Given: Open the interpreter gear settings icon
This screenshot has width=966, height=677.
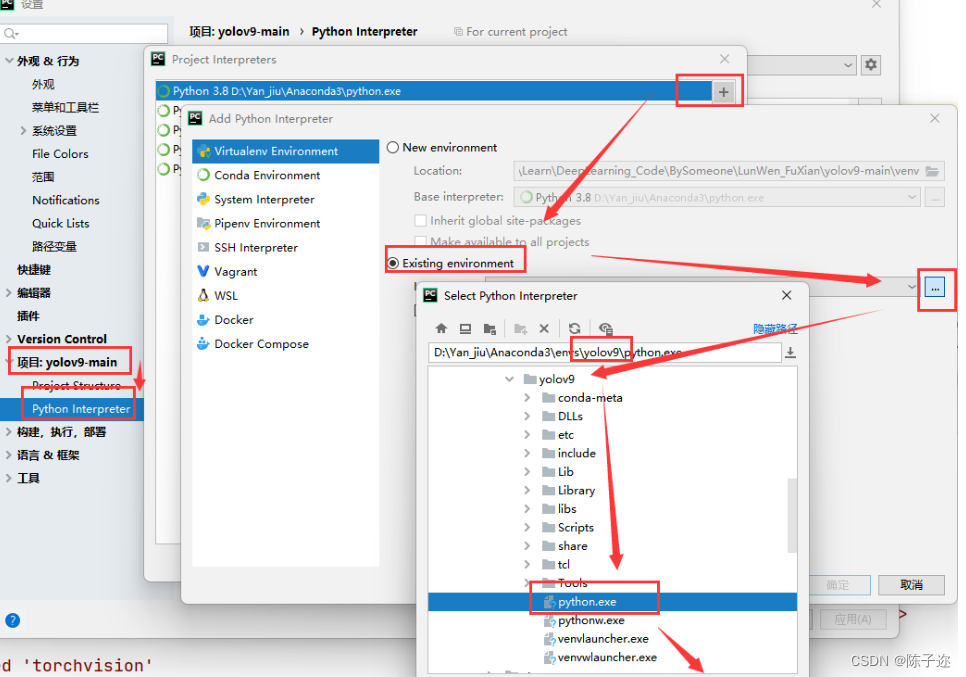Looking at the screenshot, I should [871, 65].
